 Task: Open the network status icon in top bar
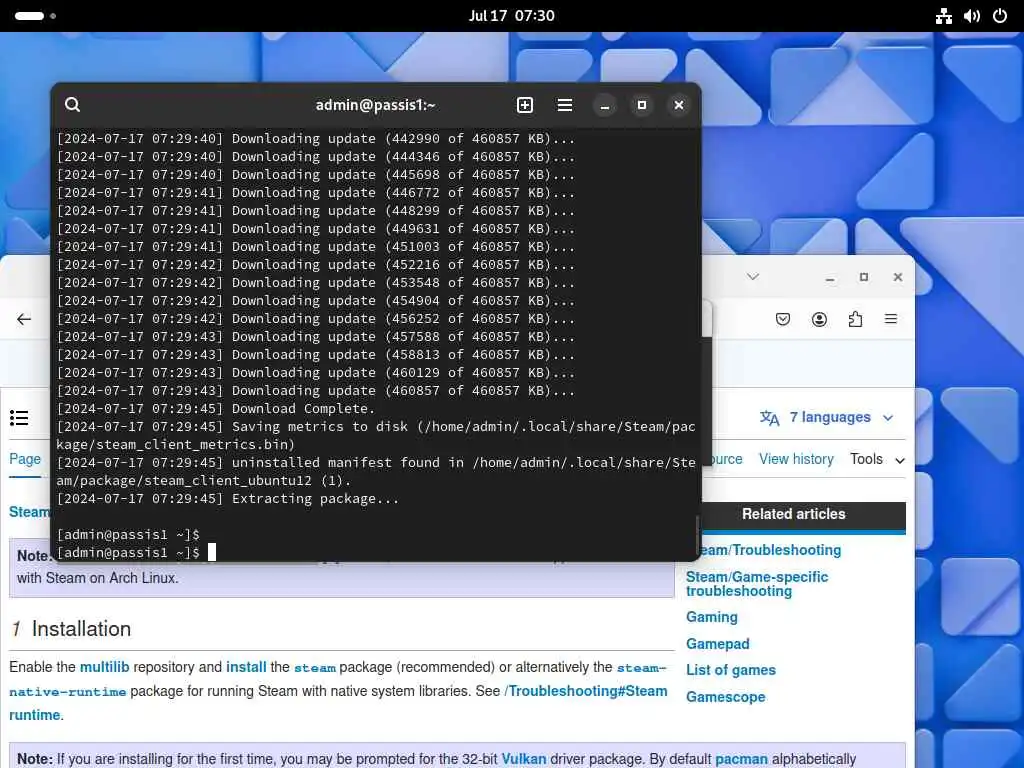click(944, 16)
